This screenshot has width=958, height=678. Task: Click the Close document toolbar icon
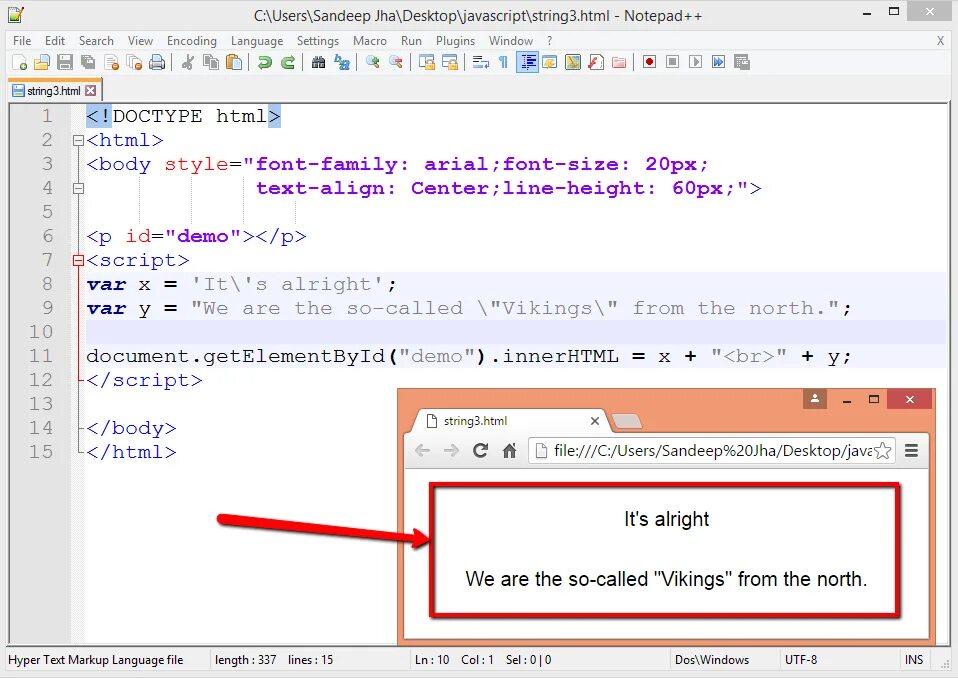[111, 62]
